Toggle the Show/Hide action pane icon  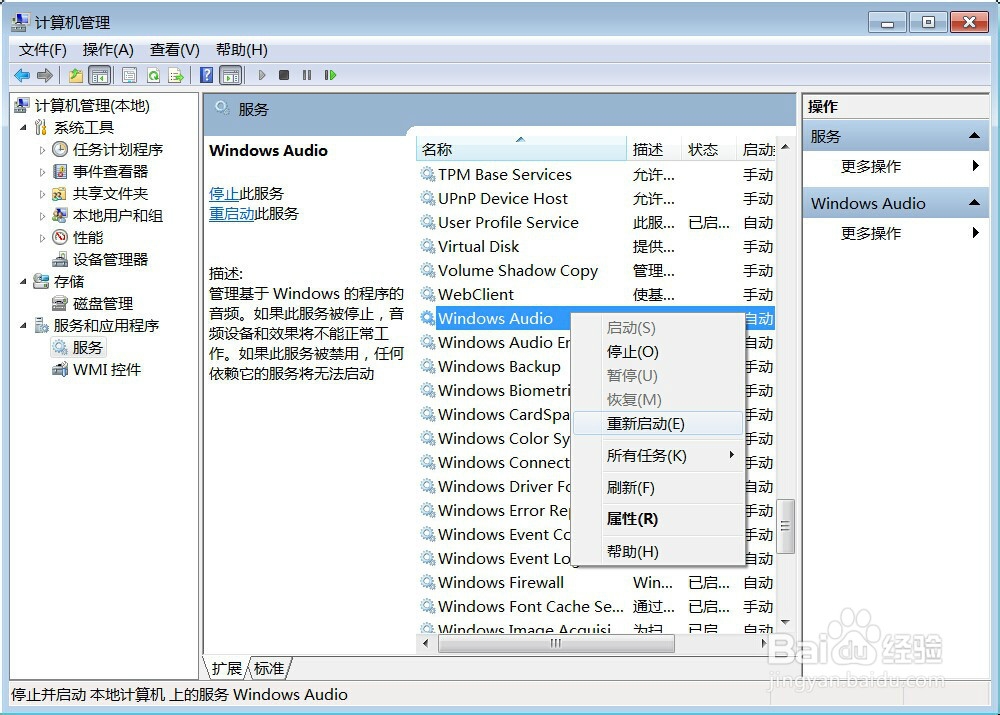click(231, 75)
